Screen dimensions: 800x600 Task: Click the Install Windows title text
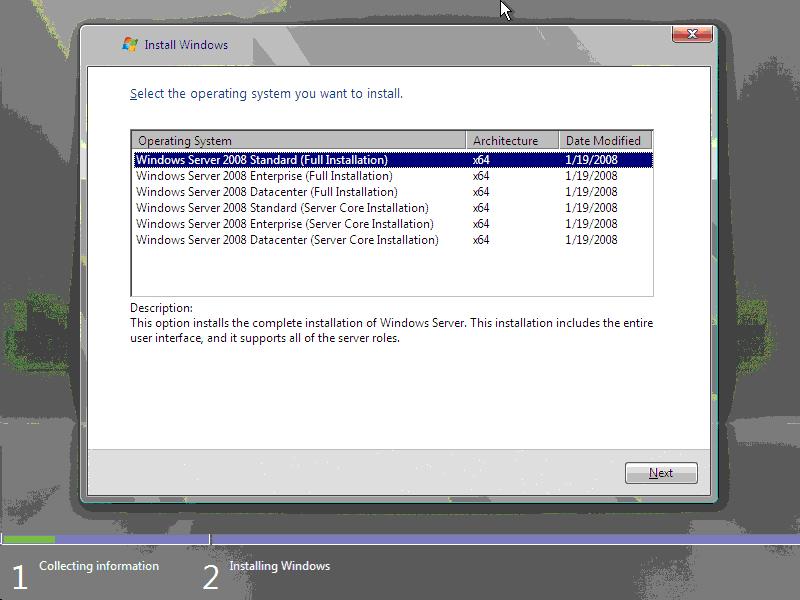click(x=186, y=45)
